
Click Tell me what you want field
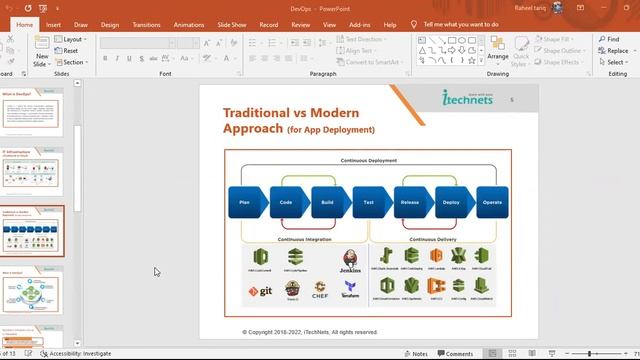pyautogui.click(x=461, y=24)
